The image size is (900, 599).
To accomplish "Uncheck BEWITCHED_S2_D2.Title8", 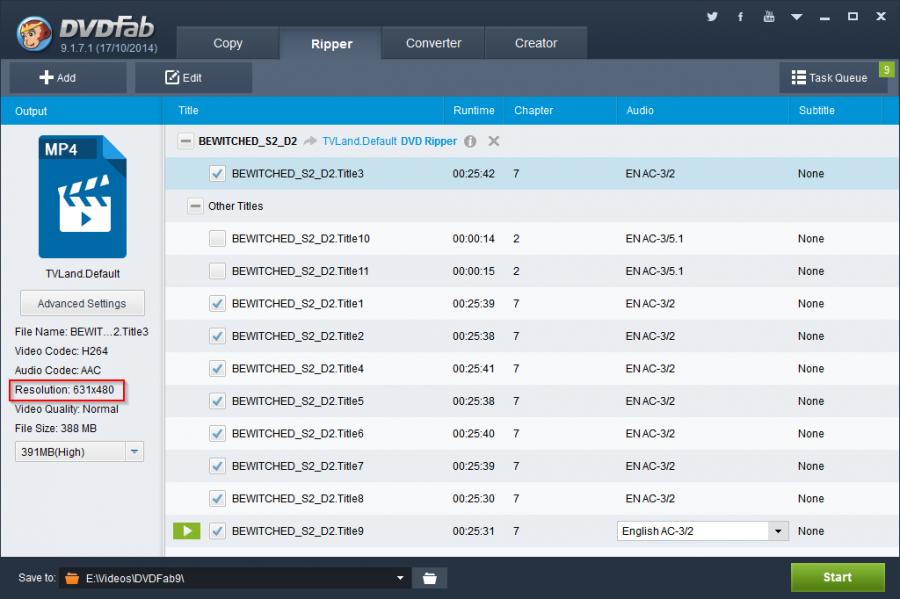I will pyautogui.click(x=217, y=499).
